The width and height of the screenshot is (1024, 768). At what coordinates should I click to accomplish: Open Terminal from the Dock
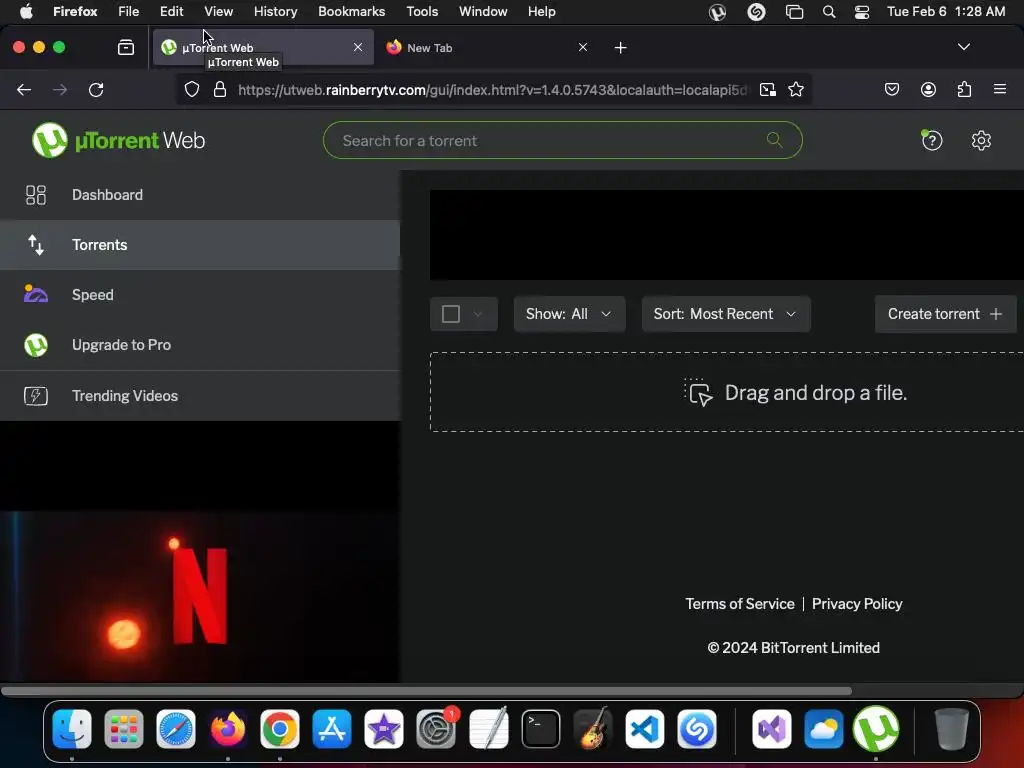click(x=541, y=729)
